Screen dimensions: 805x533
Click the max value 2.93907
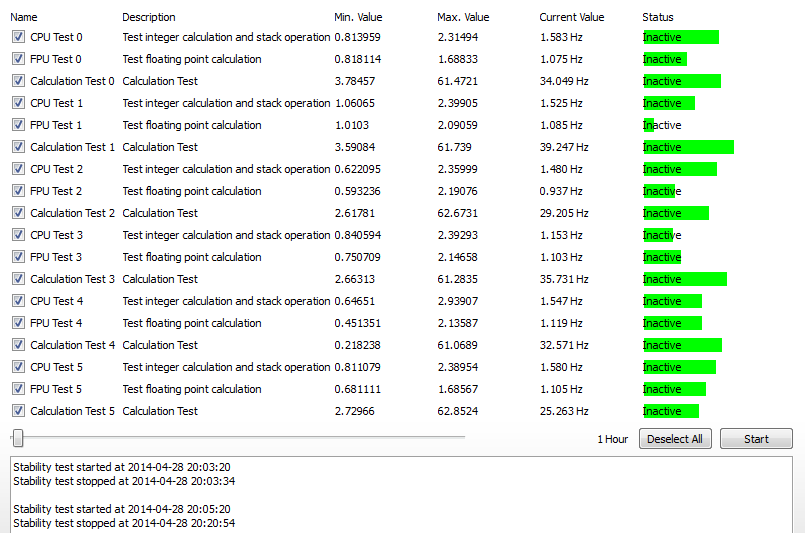click(457, 301)
